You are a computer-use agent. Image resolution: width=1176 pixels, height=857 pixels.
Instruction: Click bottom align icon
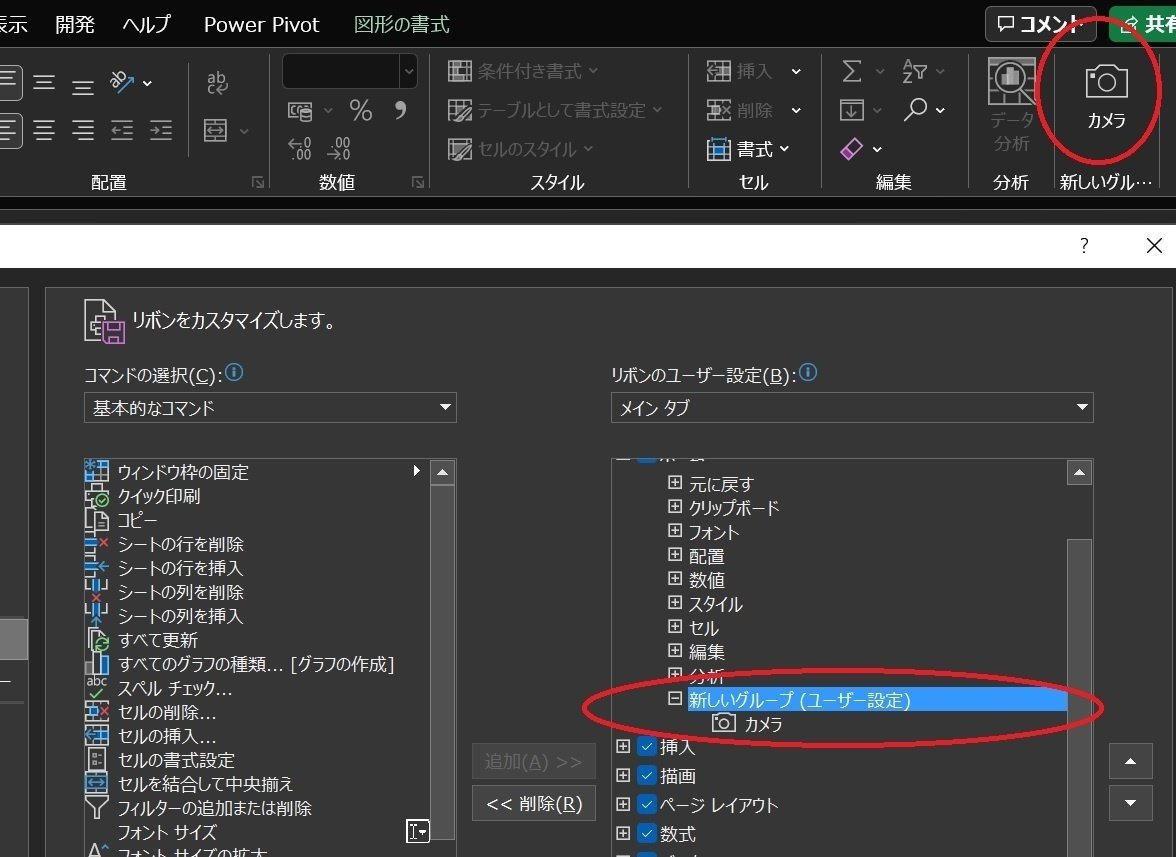coord(82,86)
